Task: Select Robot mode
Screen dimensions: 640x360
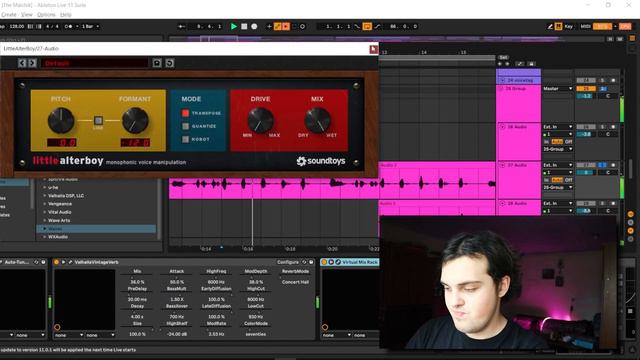Action: pyautogui.click(x=185, y=139)
